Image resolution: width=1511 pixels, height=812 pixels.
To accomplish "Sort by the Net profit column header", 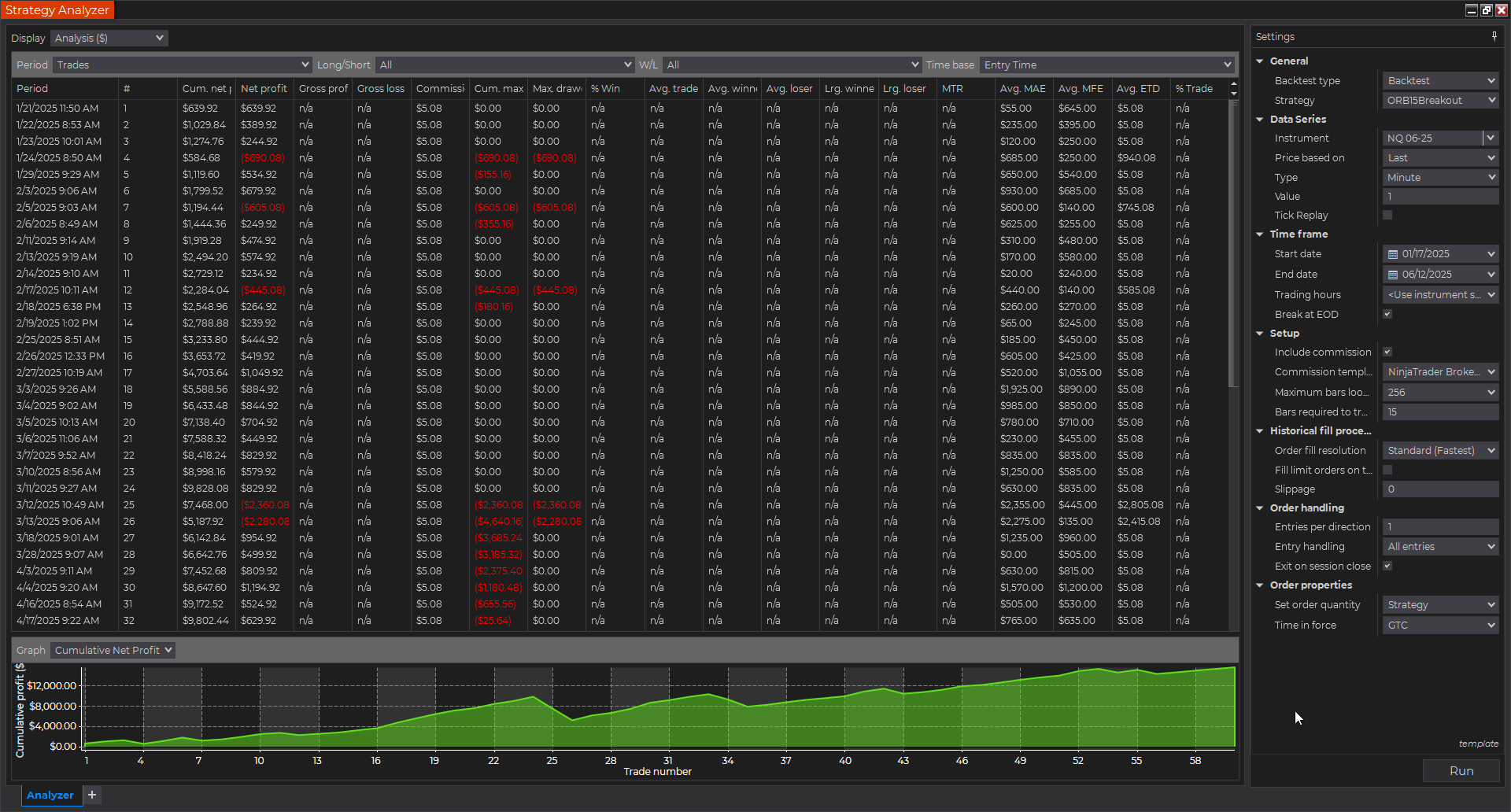I will [264, 89].
